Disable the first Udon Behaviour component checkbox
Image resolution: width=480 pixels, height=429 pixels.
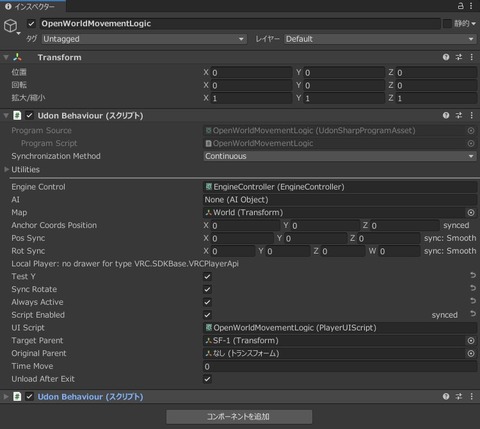pyautogui.click(x=30, y=116)
